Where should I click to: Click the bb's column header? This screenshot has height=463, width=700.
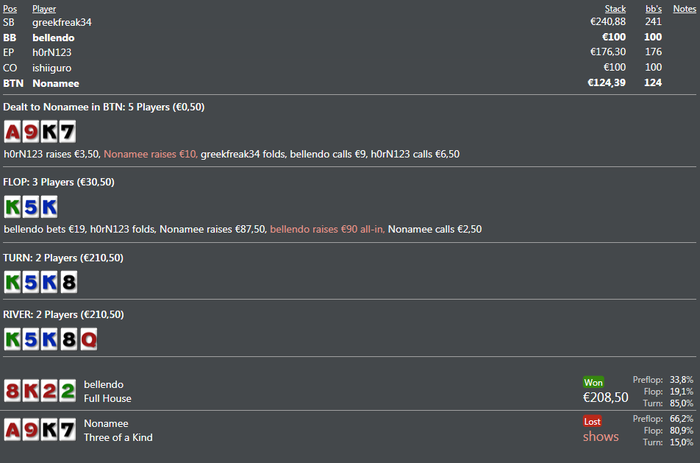(x=654, y=8)
